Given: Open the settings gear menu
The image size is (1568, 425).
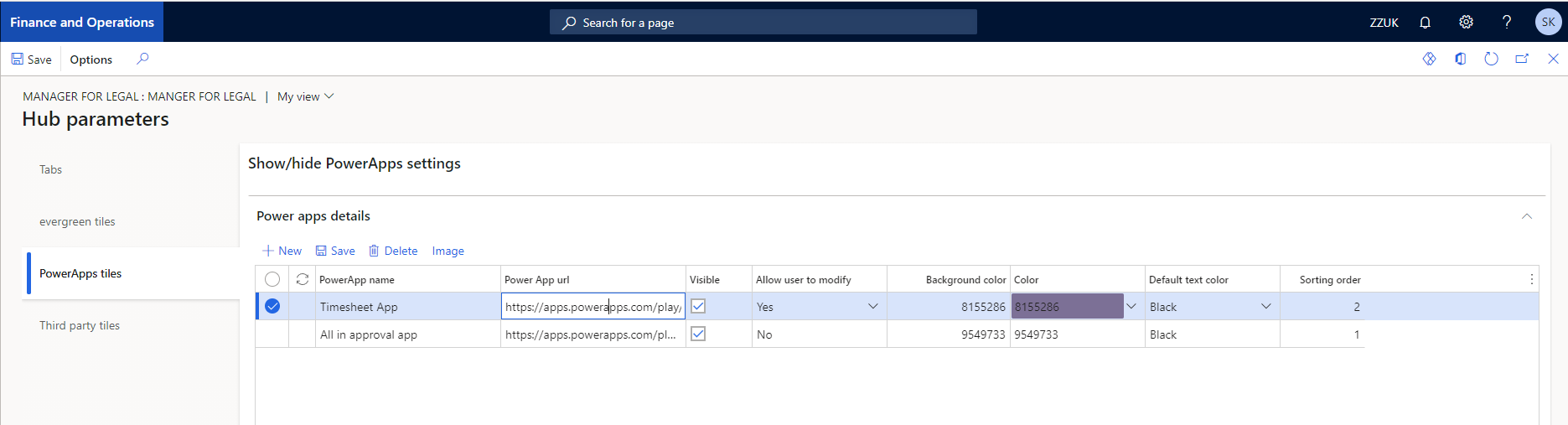Looking at the screenshot, I should 1466,23.
